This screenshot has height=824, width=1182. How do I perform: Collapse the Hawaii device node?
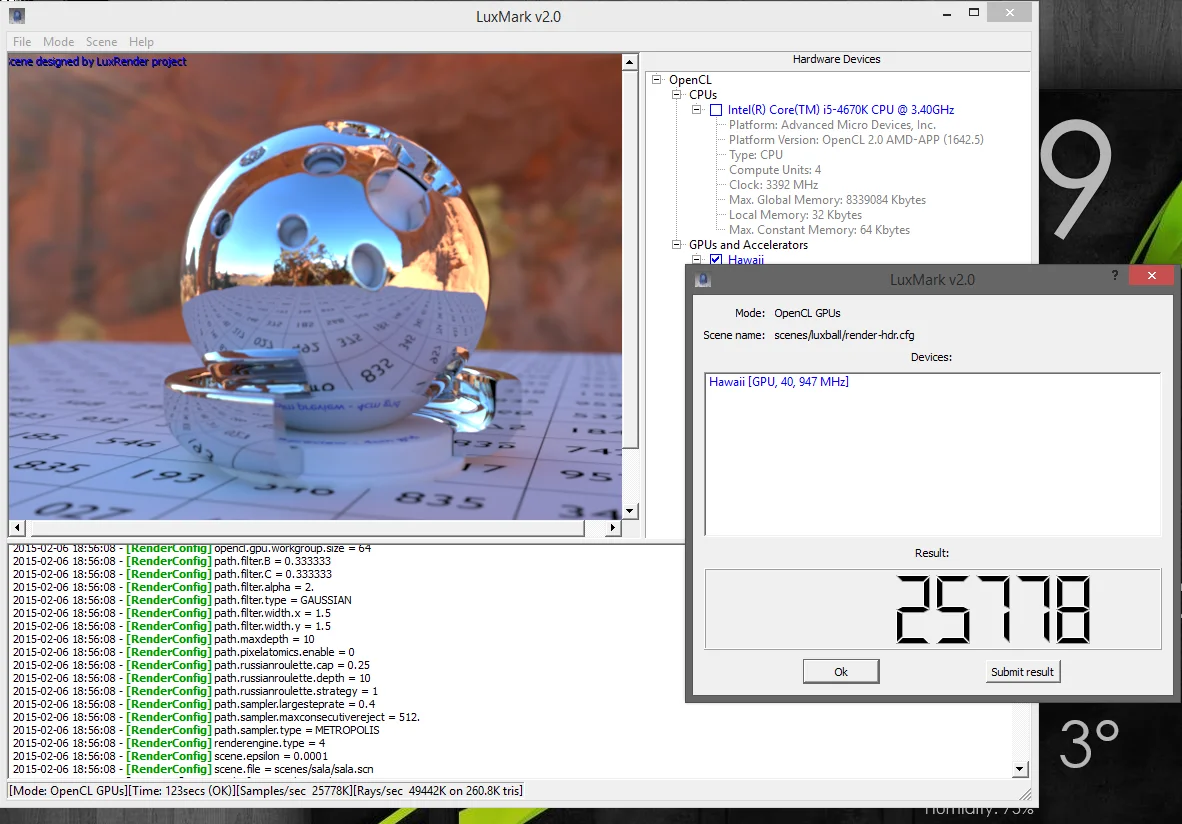697,259
